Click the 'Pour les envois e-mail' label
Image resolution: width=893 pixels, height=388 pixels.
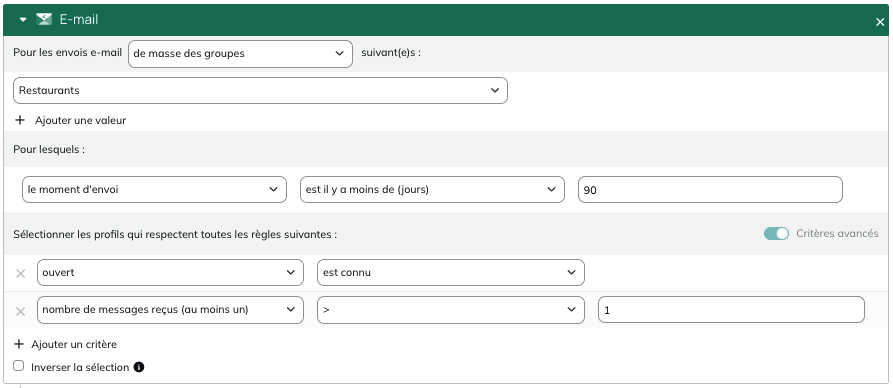(x=68, y=53)
